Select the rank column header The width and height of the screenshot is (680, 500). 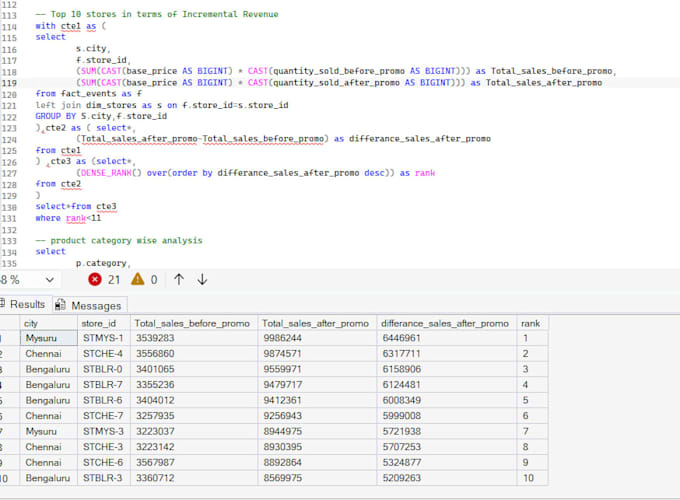pyautogui.click(x=532, y=323)
